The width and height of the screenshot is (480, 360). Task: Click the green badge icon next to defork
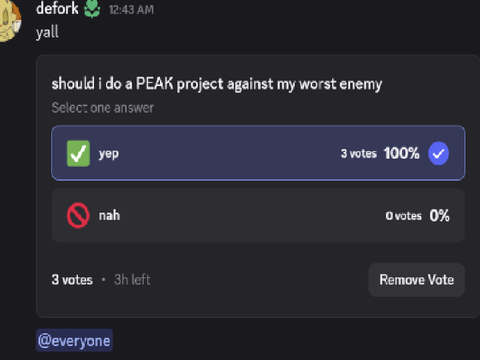pyautogui.click(x=92, y=9)
